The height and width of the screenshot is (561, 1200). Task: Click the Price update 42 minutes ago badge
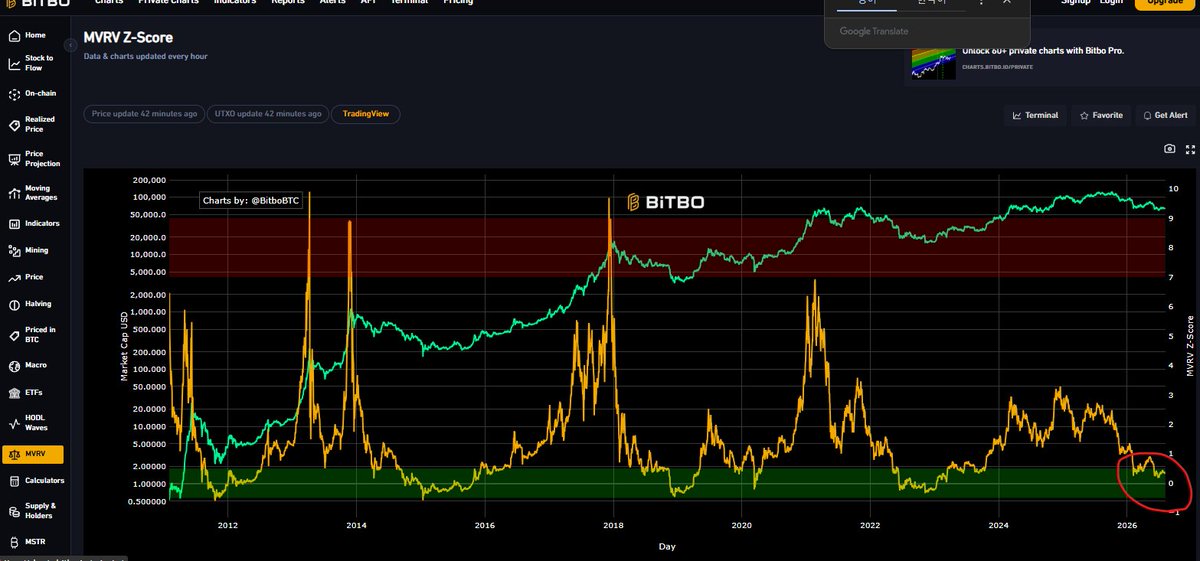144,114
